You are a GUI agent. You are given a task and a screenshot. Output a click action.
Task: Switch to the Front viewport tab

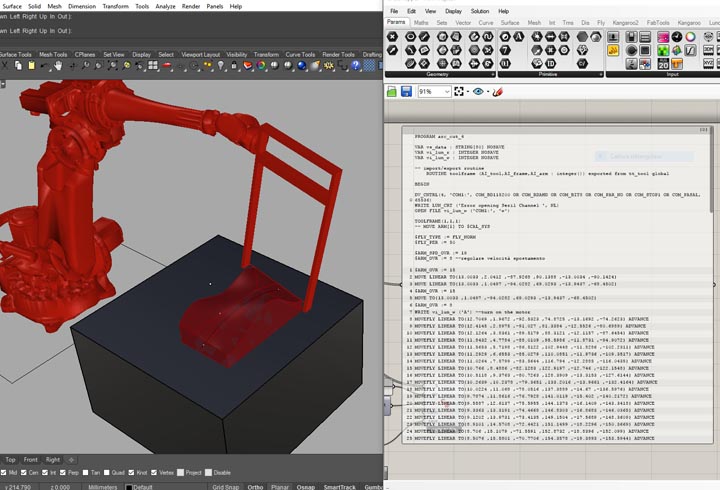pos(30,460)
